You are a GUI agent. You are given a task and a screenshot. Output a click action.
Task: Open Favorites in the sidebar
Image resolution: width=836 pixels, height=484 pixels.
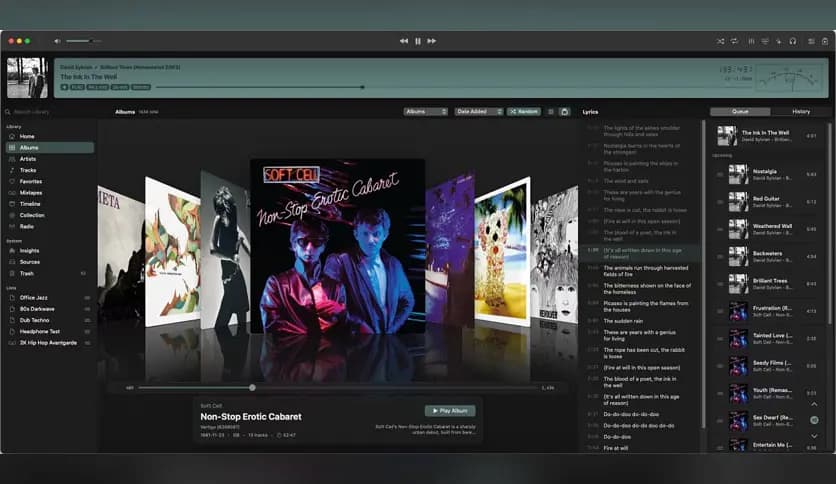coord(50,181)
